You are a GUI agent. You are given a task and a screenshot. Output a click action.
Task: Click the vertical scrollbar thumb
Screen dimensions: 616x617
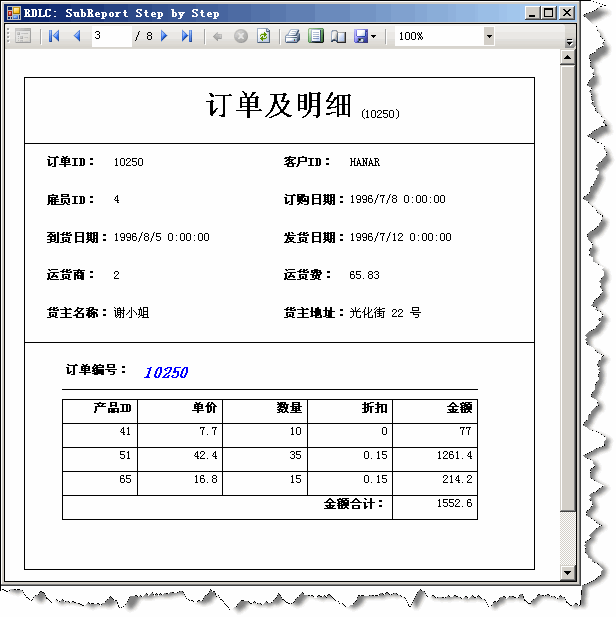[567, 289]
